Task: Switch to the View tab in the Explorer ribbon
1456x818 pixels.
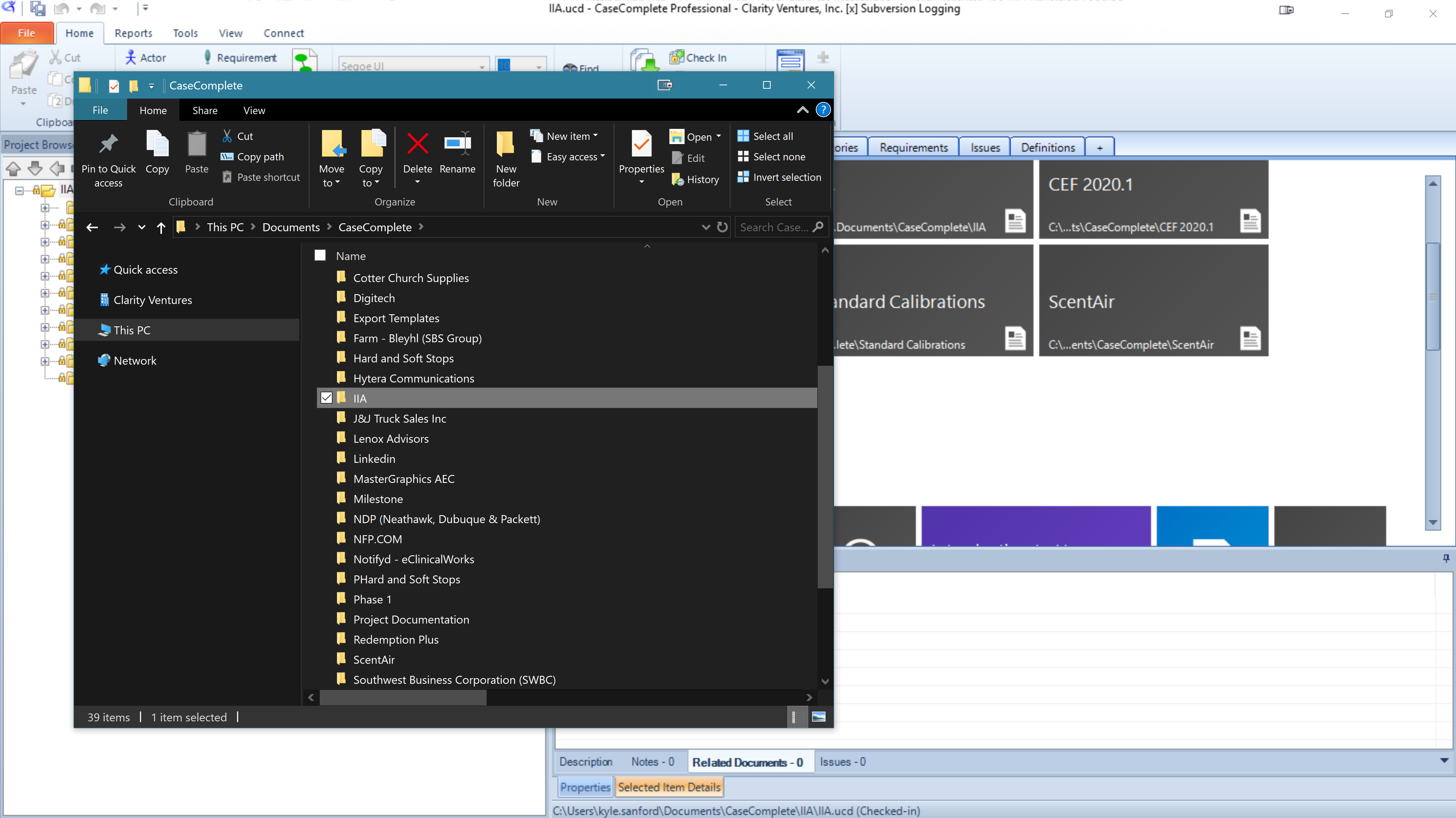Action: pyautogui.click(x=254, y=110)
